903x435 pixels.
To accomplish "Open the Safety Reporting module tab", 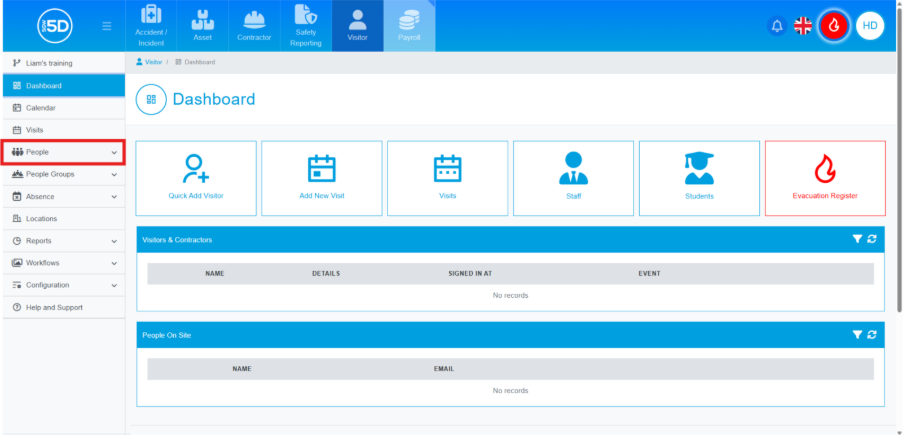I will point(306,26).
